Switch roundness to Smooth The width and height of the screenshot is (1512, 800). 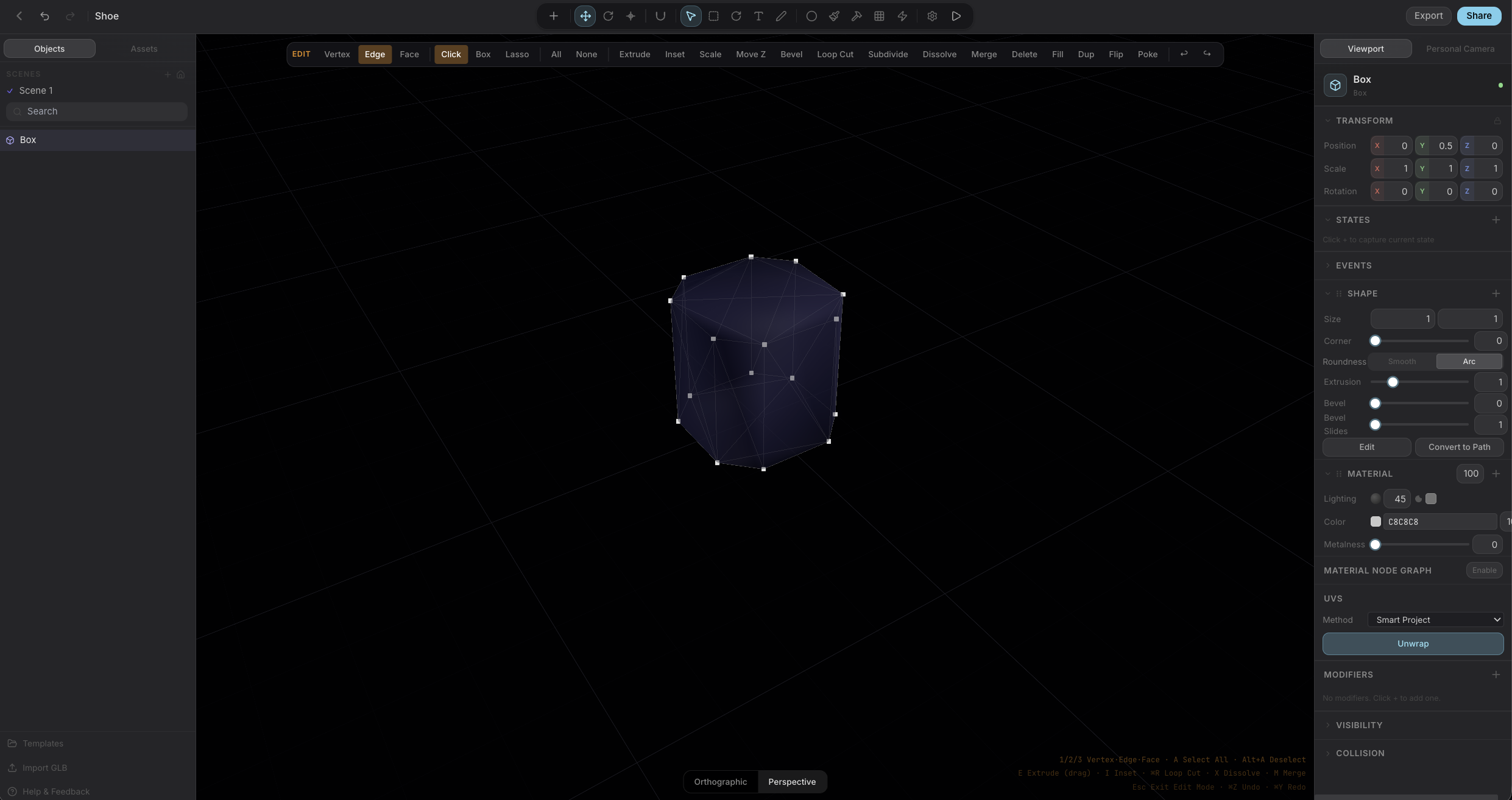point(1402,362)
